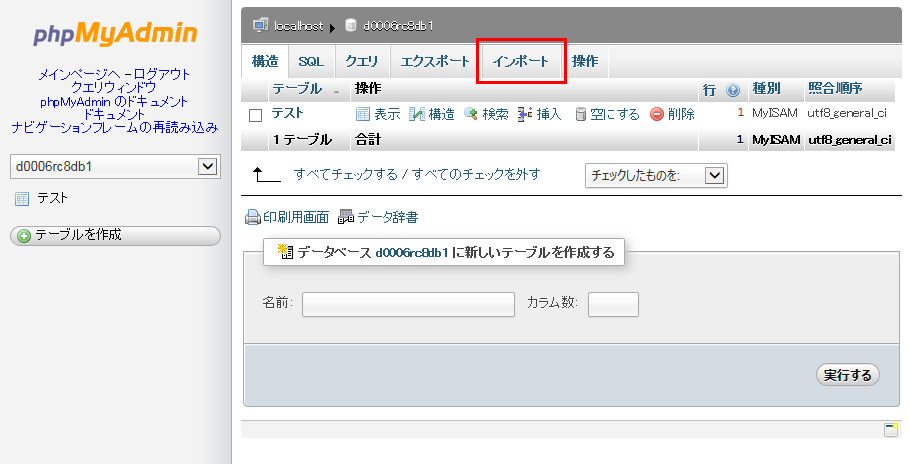This screenshot has height=464, width=909.
Task: Switch to the SQL tab
Action: (x=311, y=61)
